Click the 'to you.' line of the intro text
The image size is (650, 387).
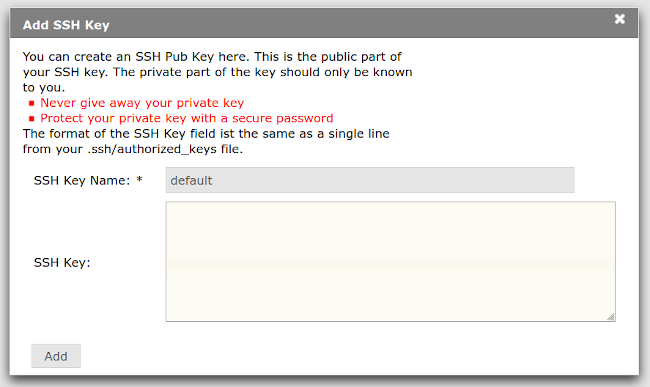44,87
